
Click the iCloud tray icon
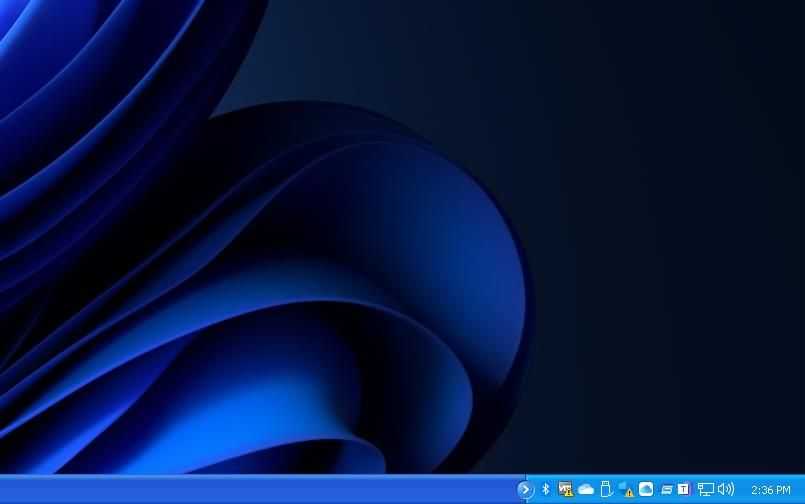[646, 489]
